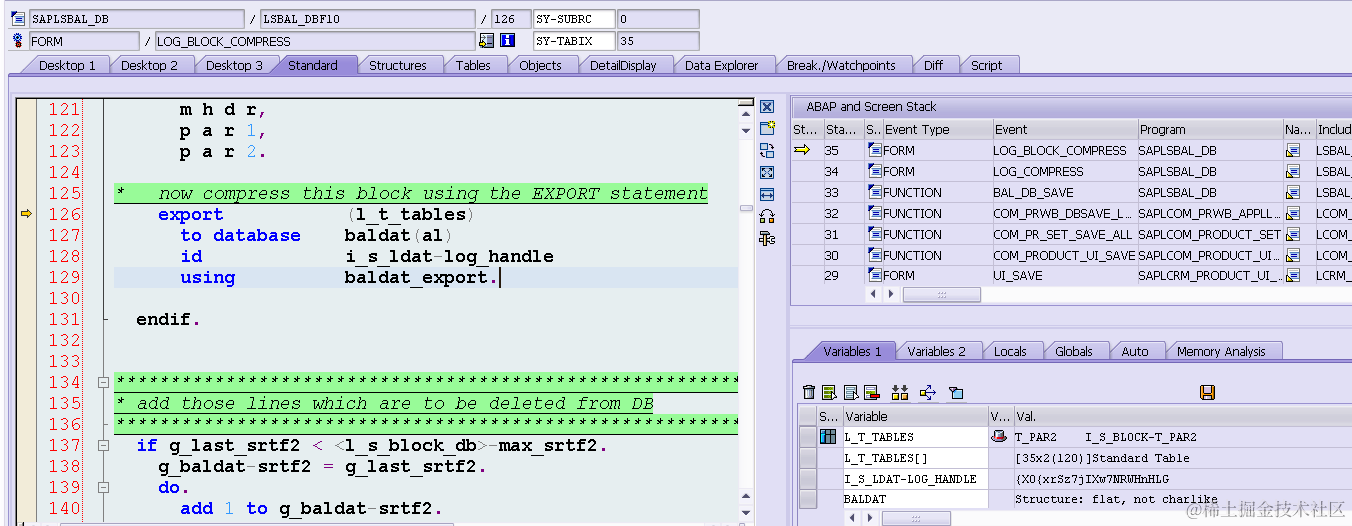Click the red hat icon in L_T_TABLES row

click(x=998, y=437)
